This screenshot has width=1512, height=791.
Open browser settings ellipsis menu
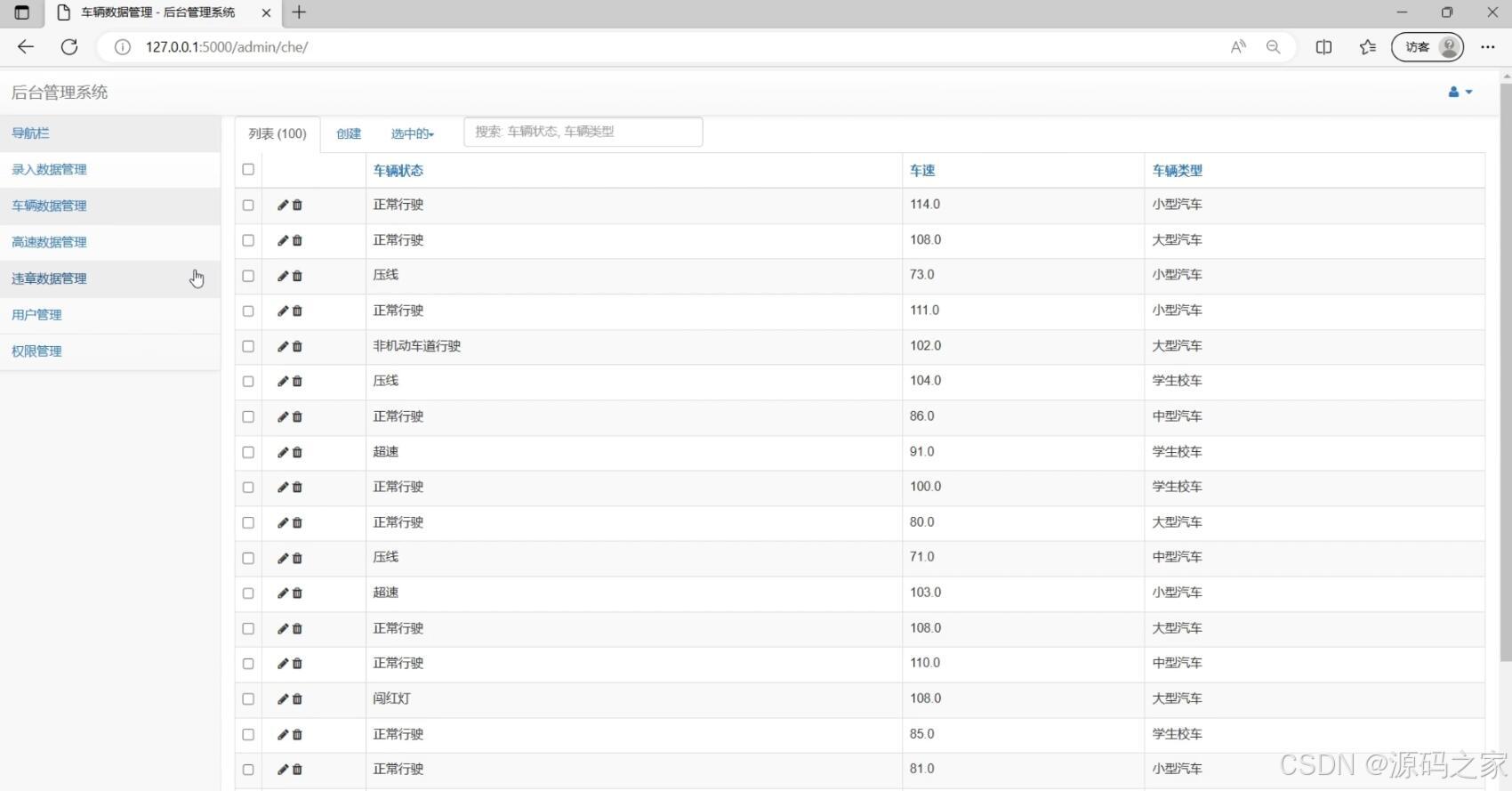pyautogui.click(x=1488, y=47)
